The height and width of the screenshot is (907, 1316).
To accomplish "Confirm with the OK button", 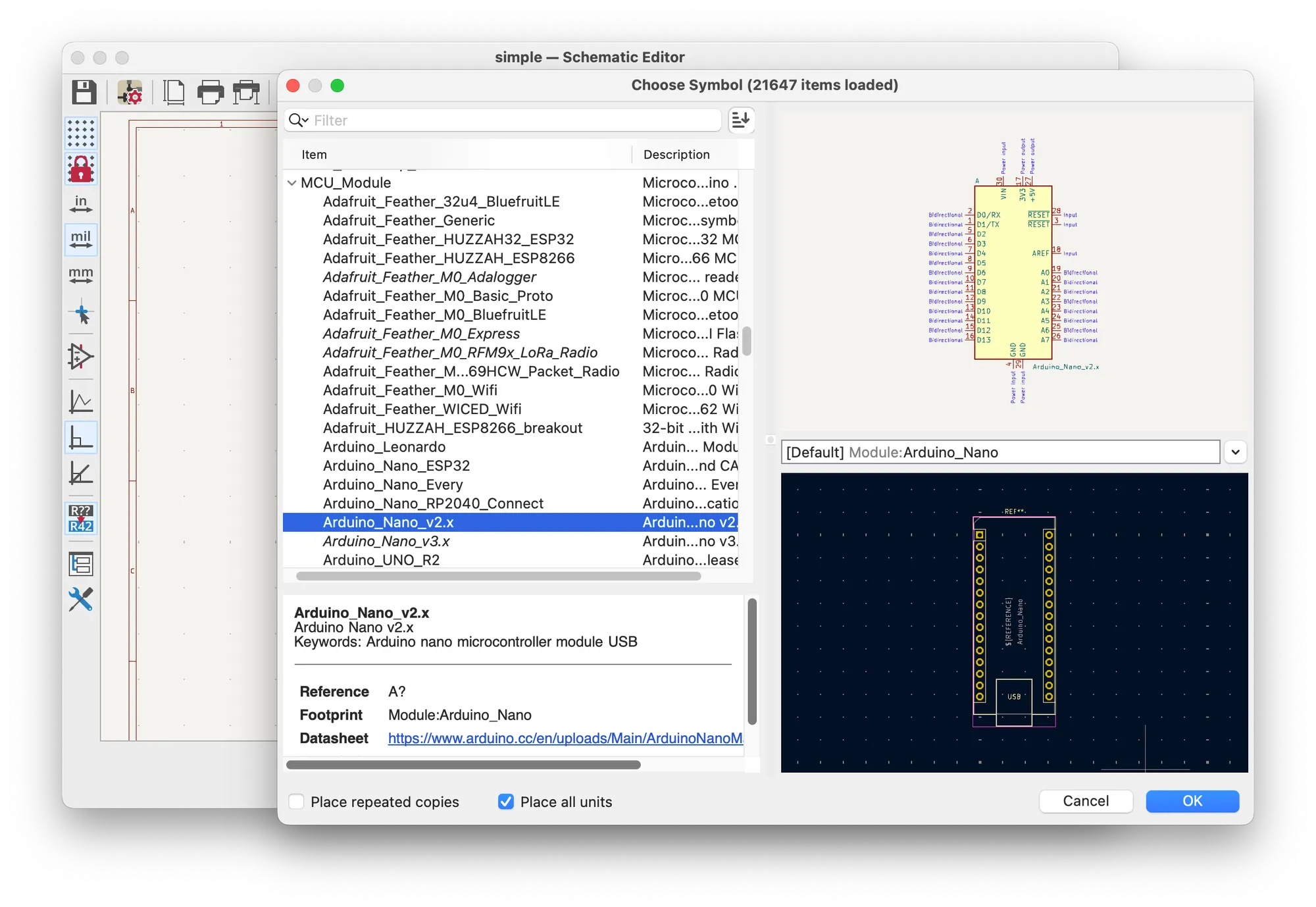I will [x=1192, y=801].
